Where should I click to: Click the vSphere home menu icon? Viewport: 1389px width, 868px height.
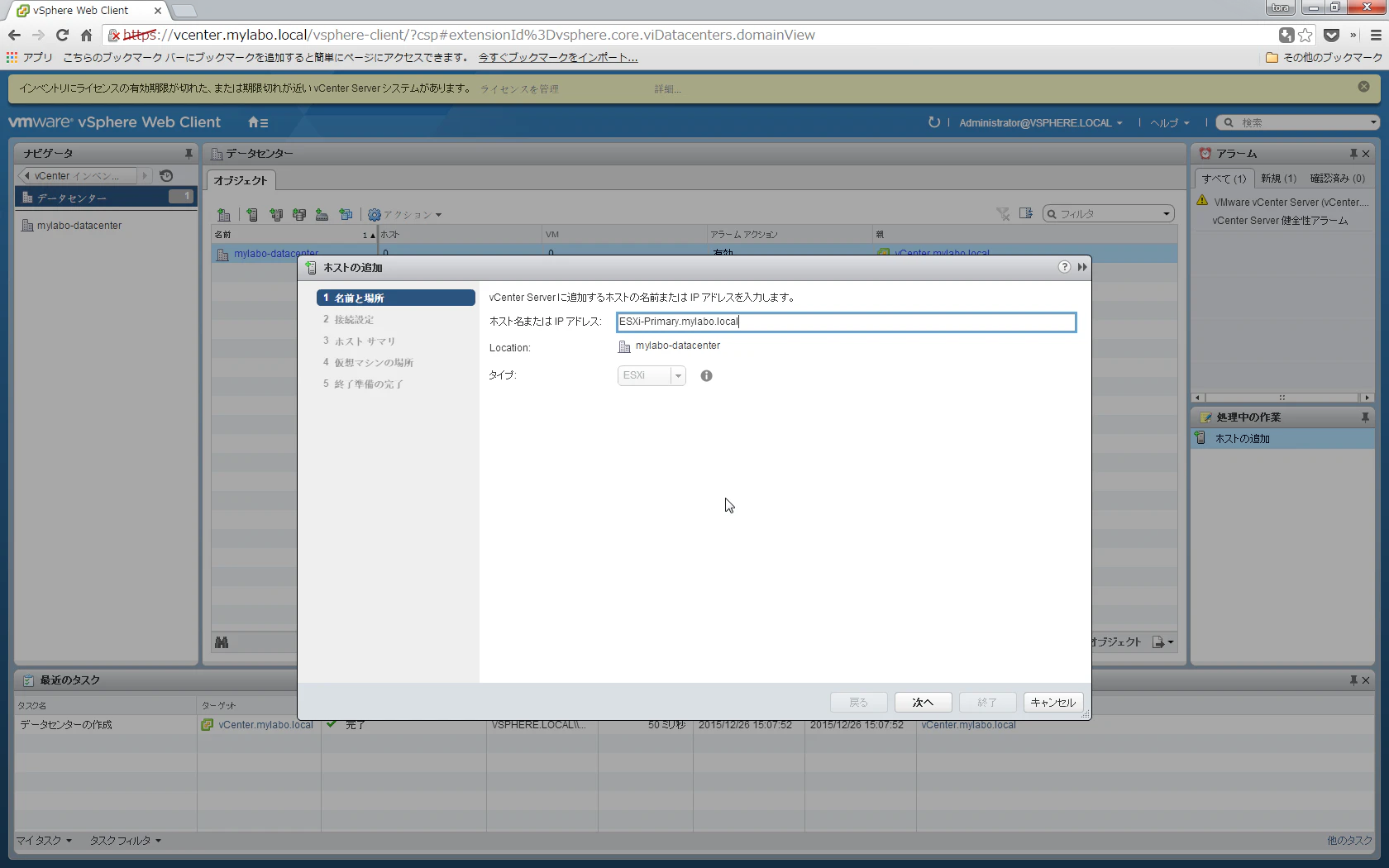pos(258,122)
